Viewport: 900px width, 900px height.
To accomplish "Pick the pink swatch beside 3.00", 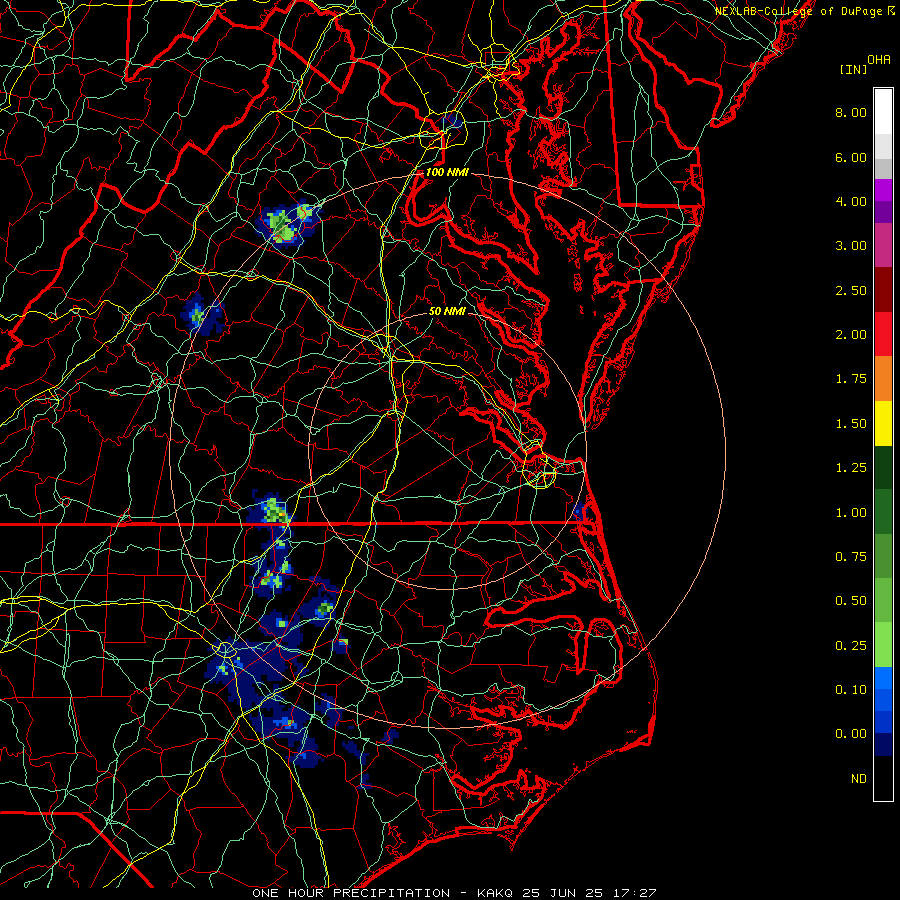I will click(883, 245).
